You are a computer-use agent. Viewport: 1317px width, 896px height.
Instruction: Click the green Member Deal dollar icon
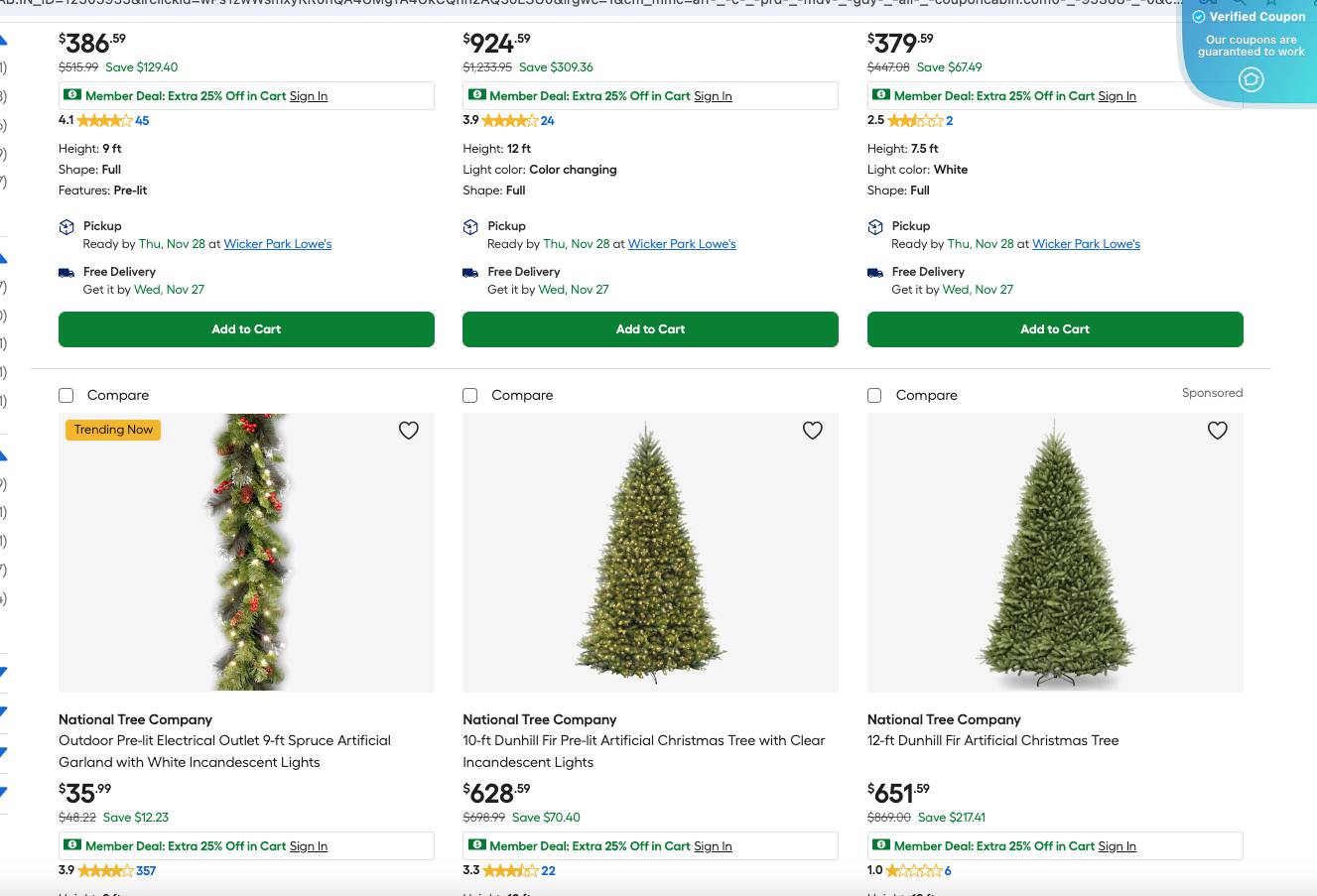[x=73, y=94]
